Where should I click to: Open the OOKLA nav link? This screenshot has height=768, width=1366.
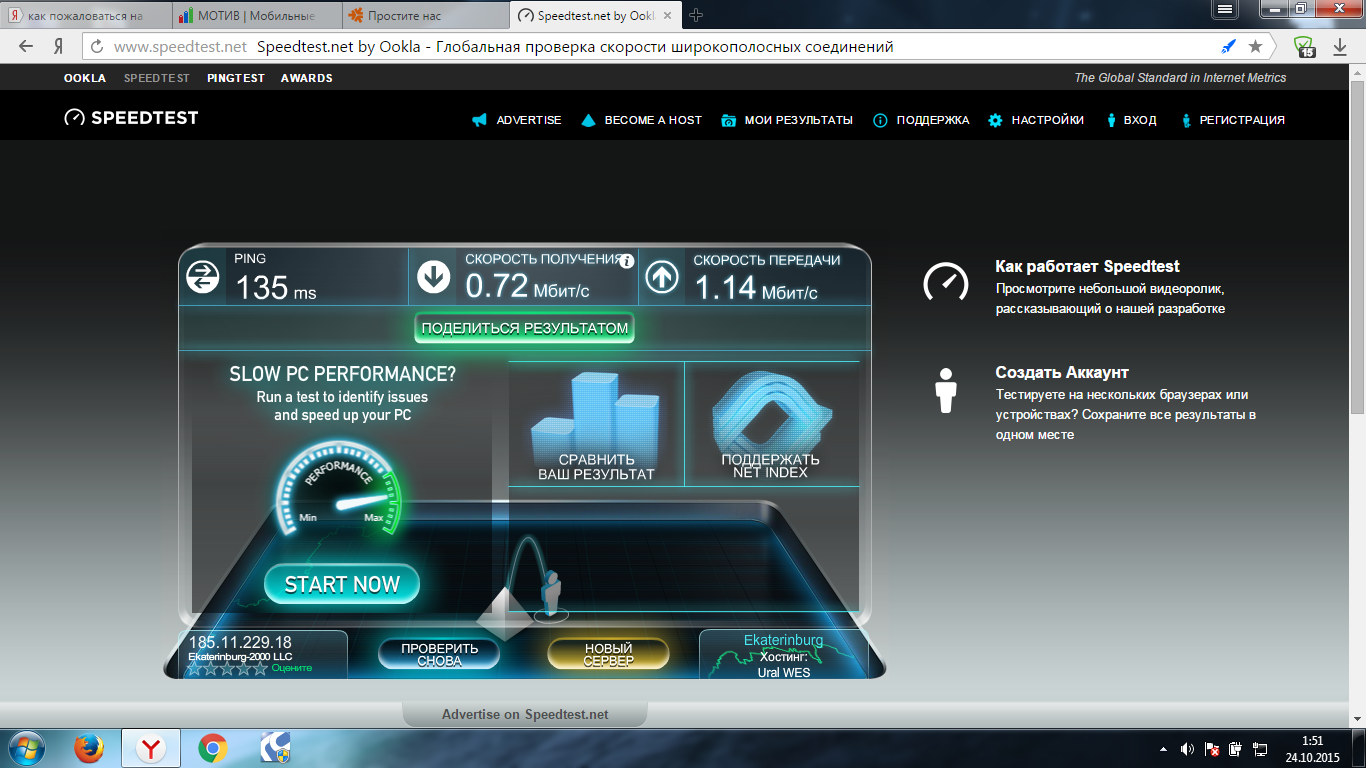(85, 78)
